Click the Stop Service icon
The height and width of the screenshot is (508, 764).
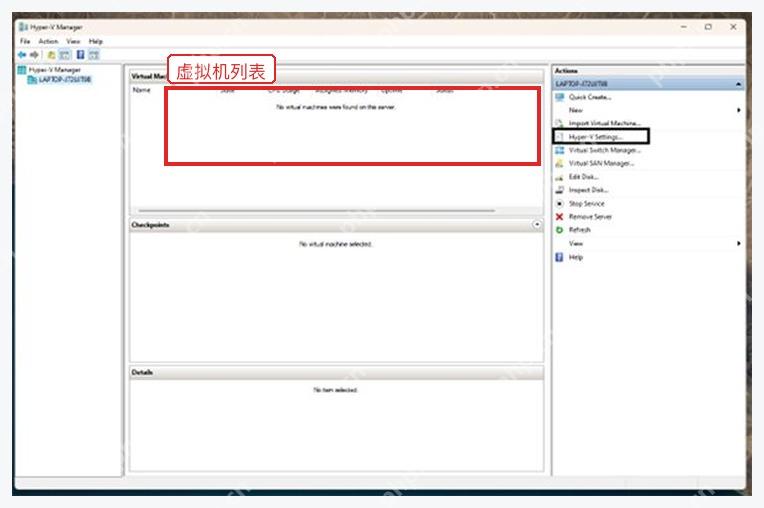click(x=559, y=204)
